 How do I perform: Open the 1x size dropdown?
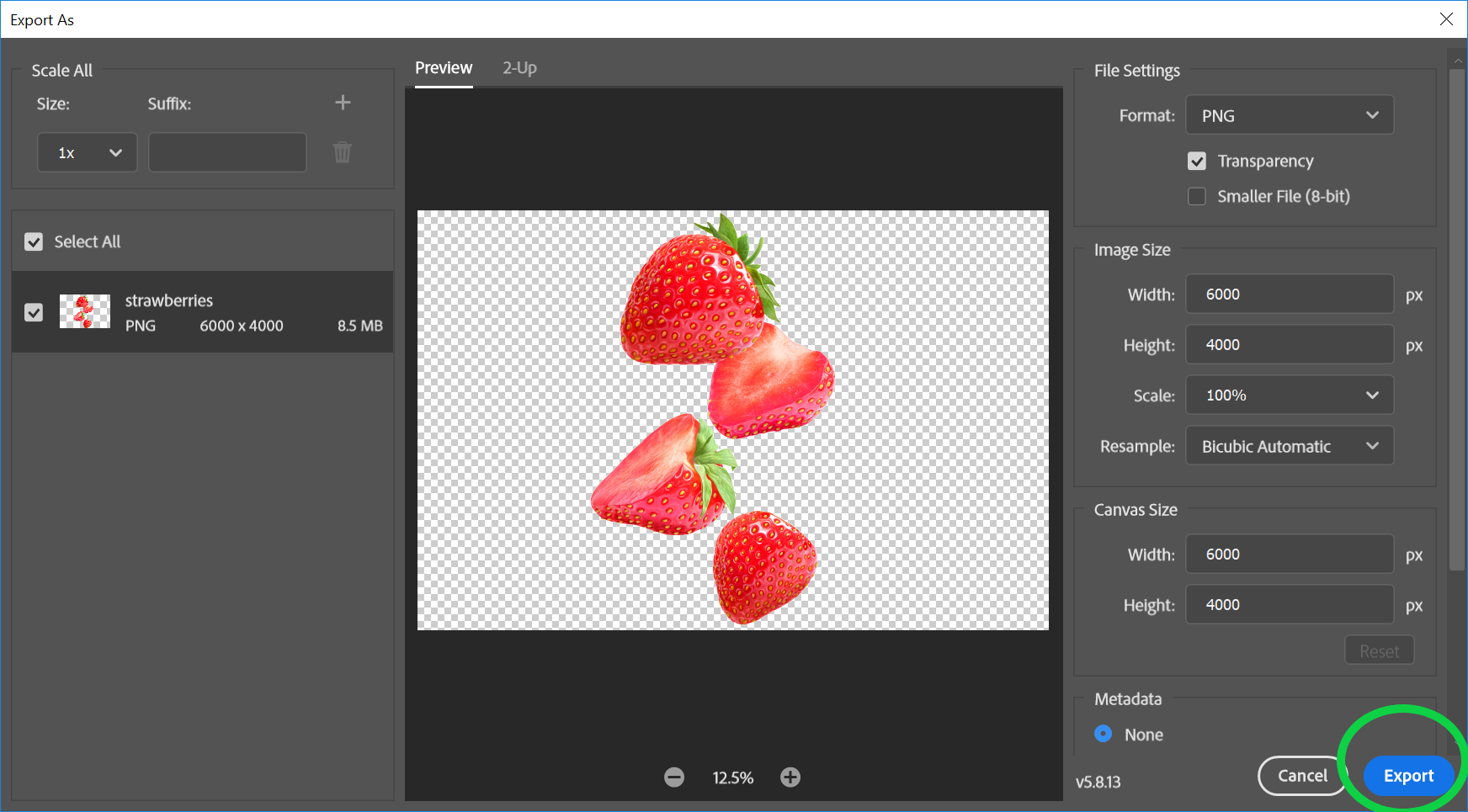pos(88,152)
